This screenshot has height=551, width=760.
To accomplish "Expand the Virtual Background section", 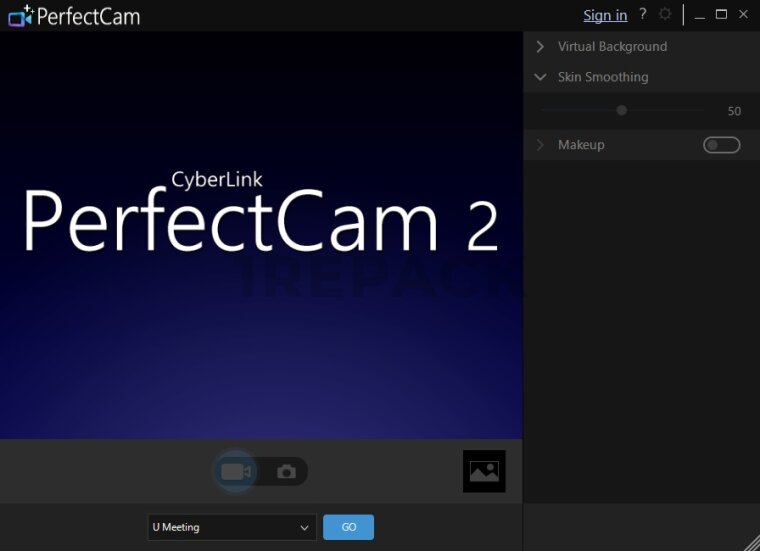I will (540, 46).
